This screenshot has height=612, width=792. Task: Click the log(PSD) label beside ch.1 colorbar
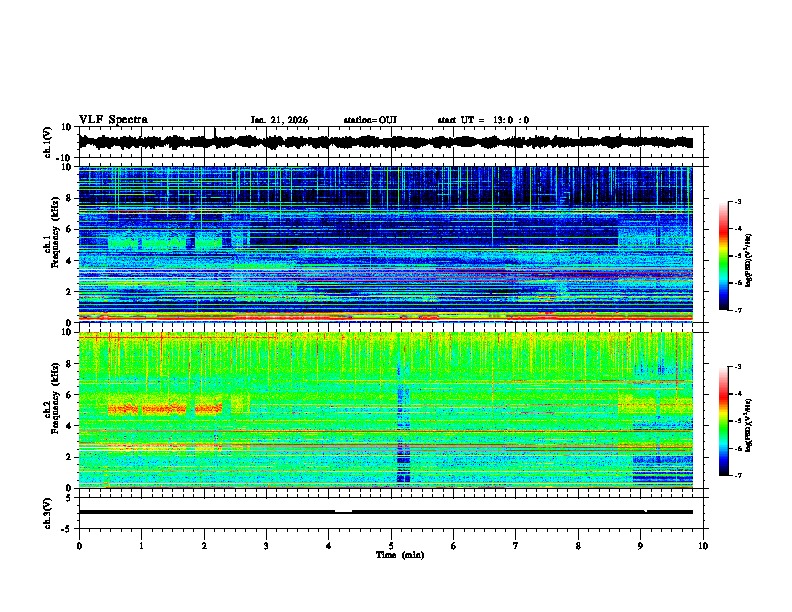pos(748,261)
